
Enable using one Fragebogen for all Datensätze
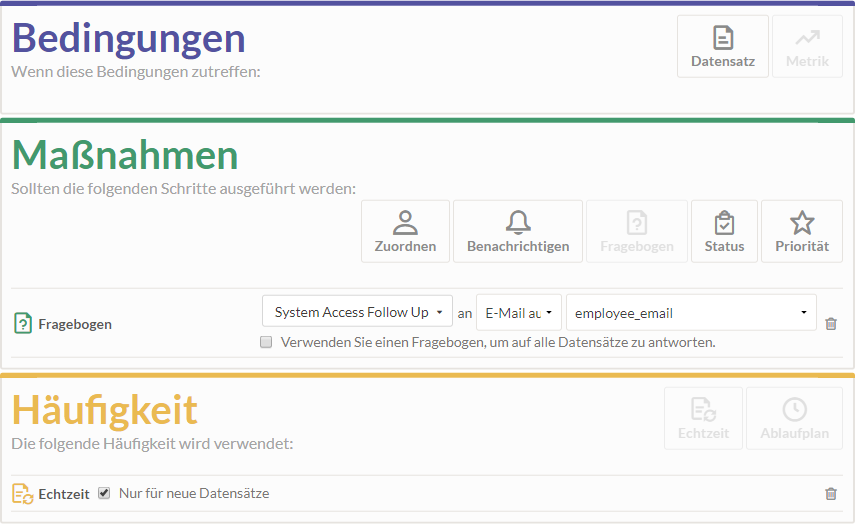coord(266,342)
